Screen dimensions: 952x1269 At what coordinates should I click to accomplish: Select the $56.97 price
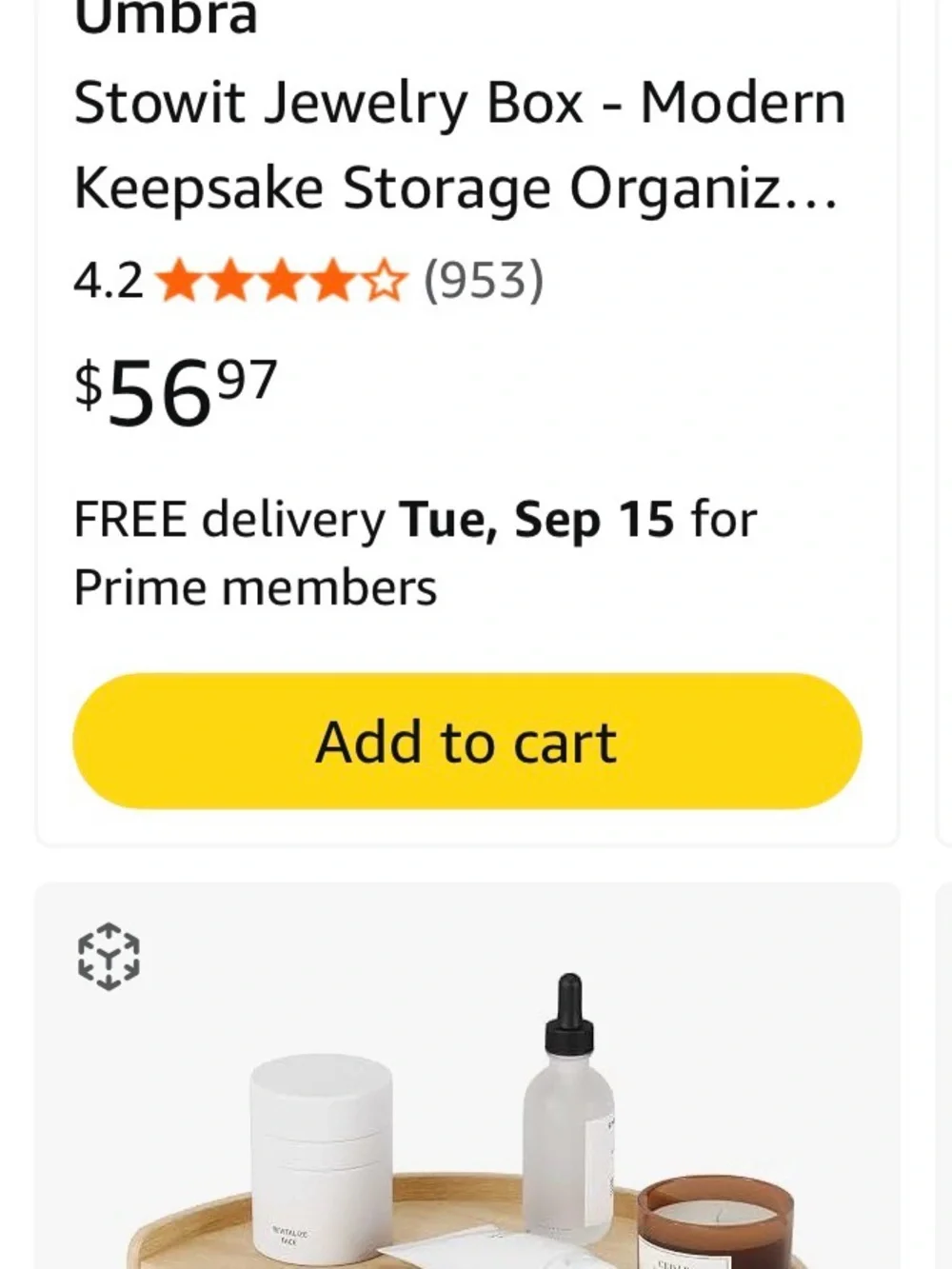(176, 392)
